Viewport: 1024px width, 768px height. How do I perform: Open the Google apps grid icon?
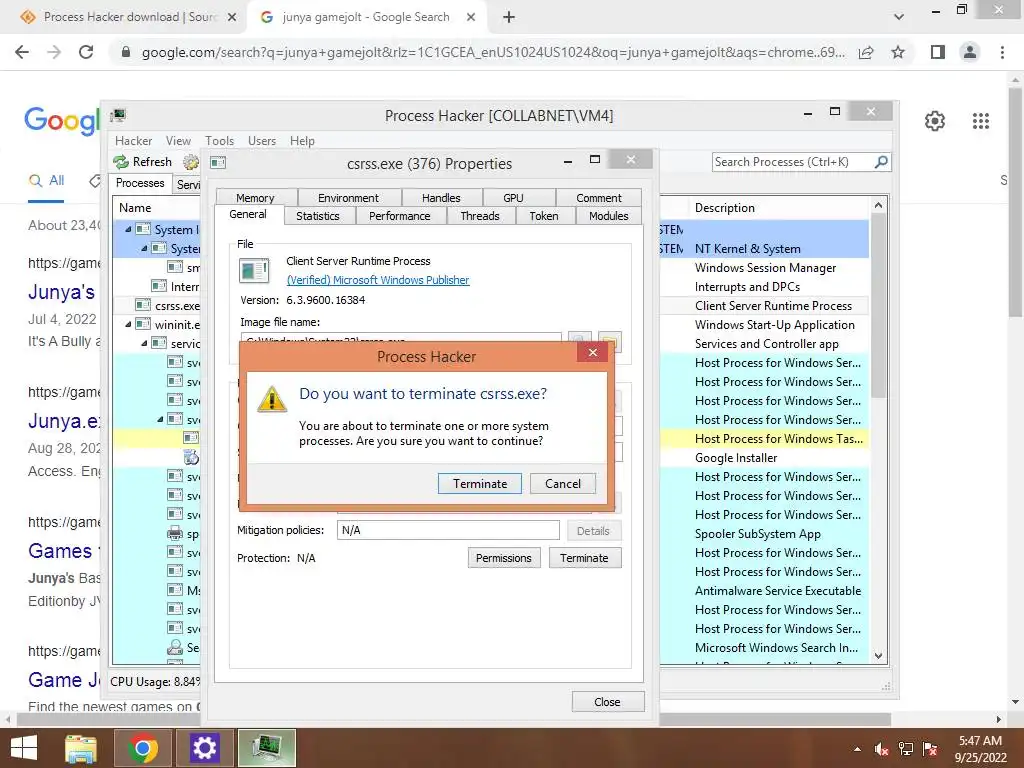point(980,121)
